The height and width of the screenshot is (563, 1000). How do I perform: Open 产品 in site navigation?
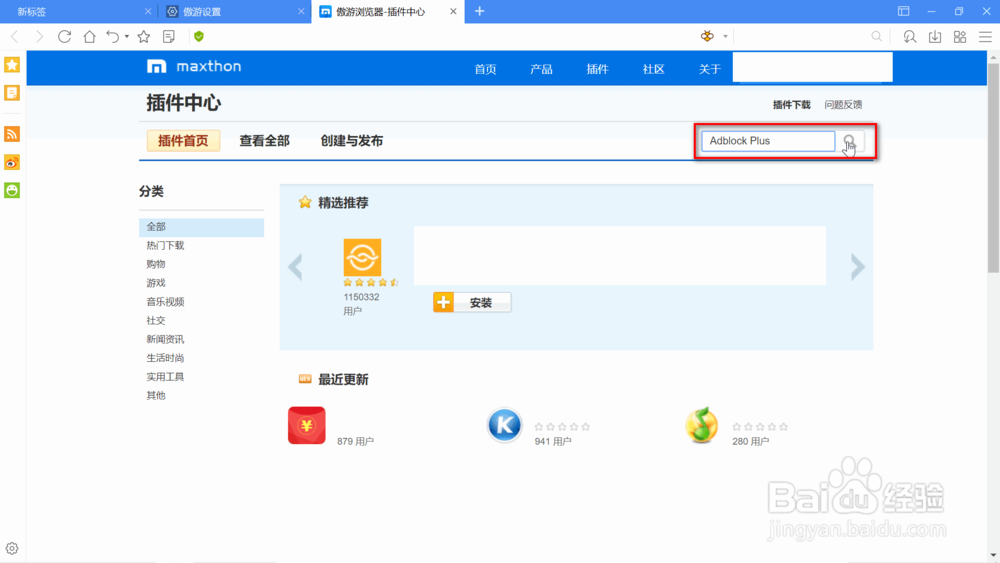(541, 69)
